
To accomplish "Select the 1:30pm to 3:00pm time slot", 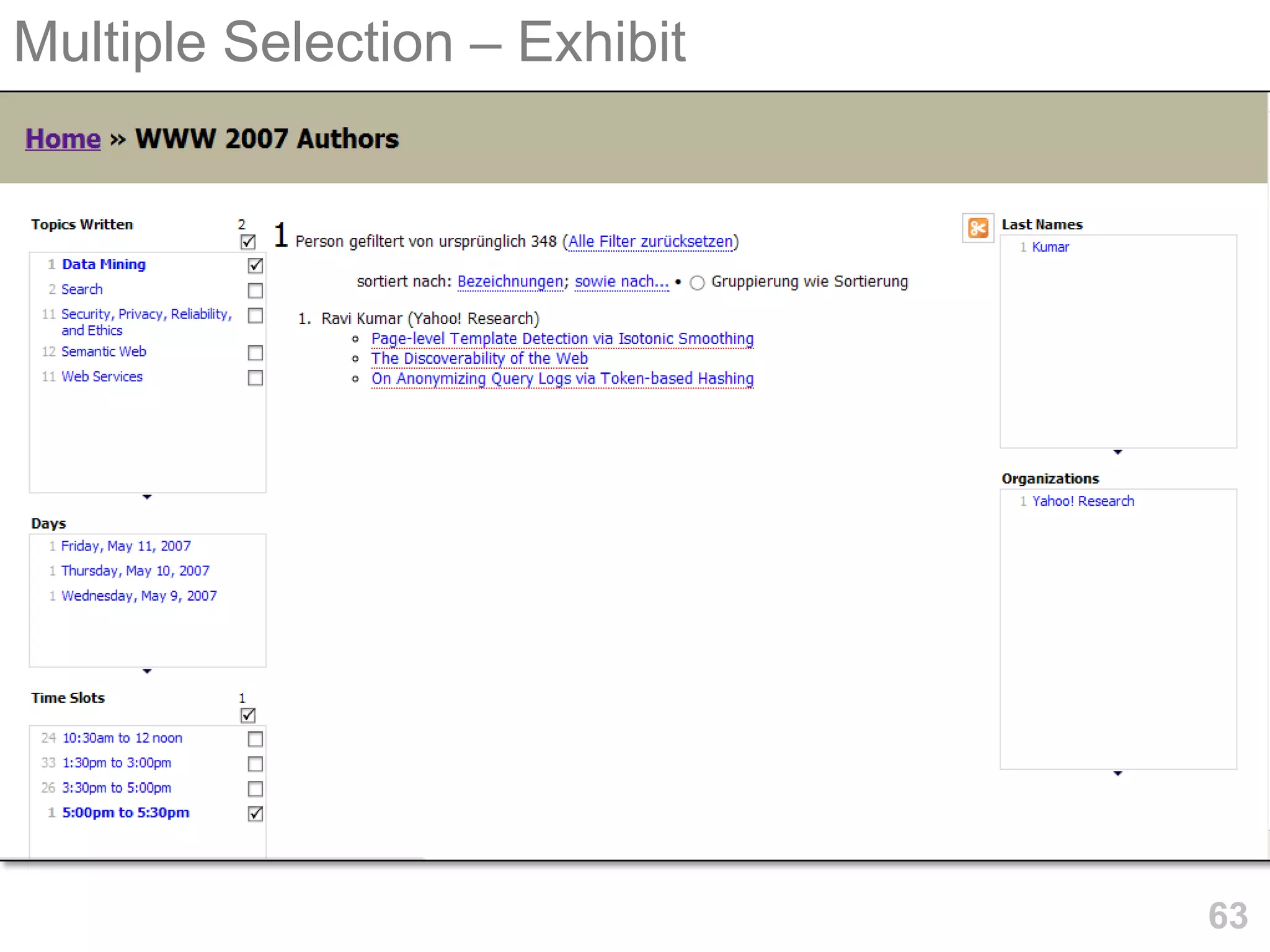I will click(x=117, y=763).
